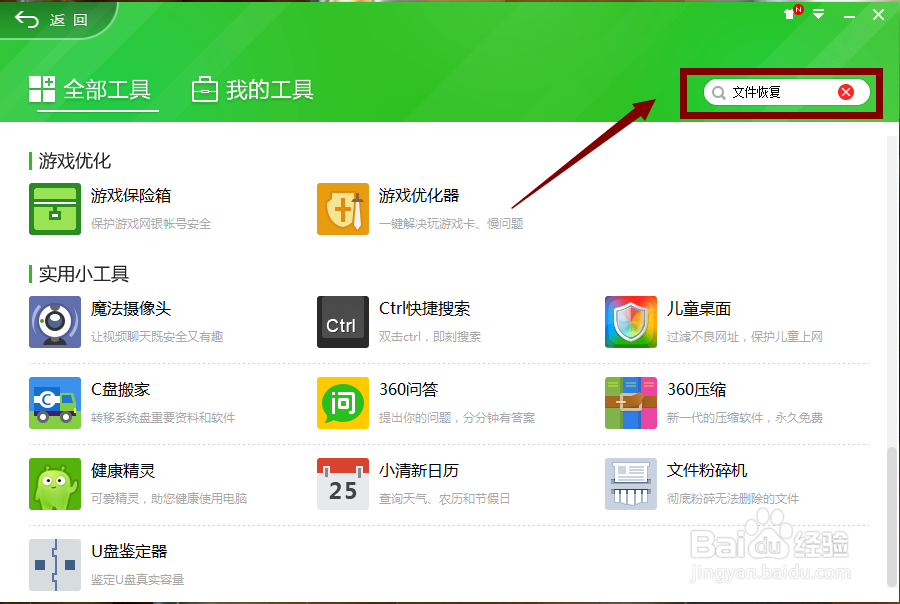Screen dimensions: 900x604
Task: Click the magnifier search icon
Action: (719, 92)
